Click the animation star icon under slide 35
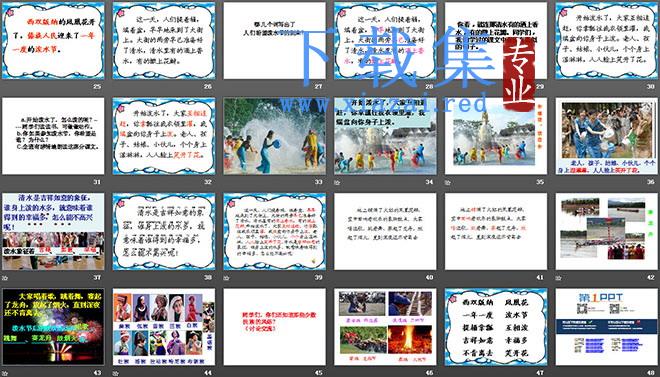Viewport: 660px width, 377px height. click(x=447, y=183)
